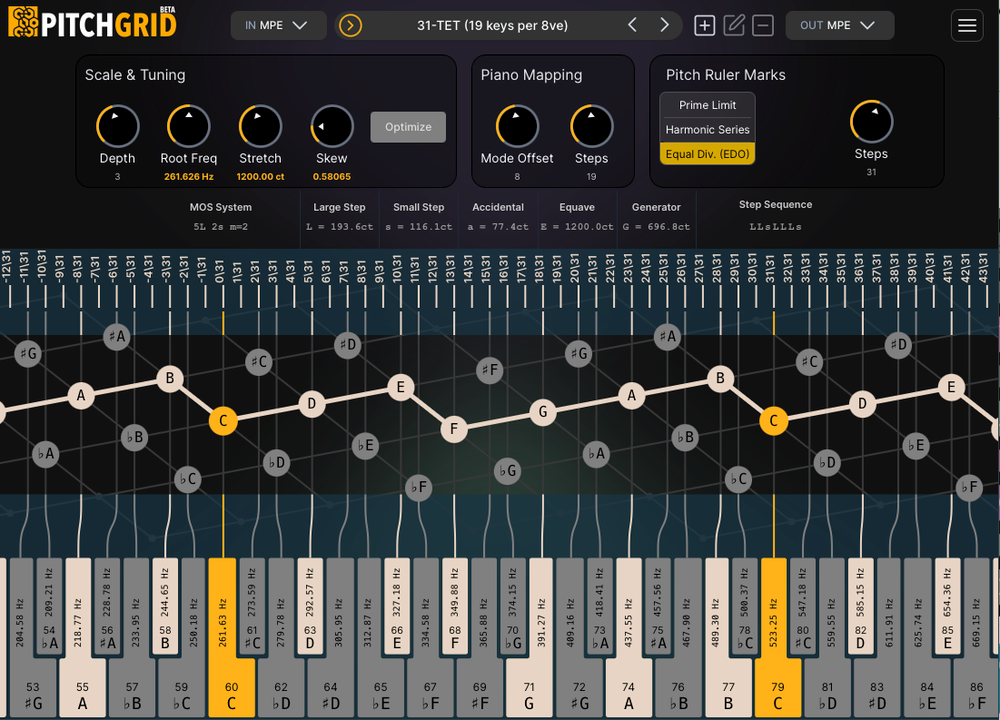
Task: Open the OUT MPE dropdown
Action: 838,26
